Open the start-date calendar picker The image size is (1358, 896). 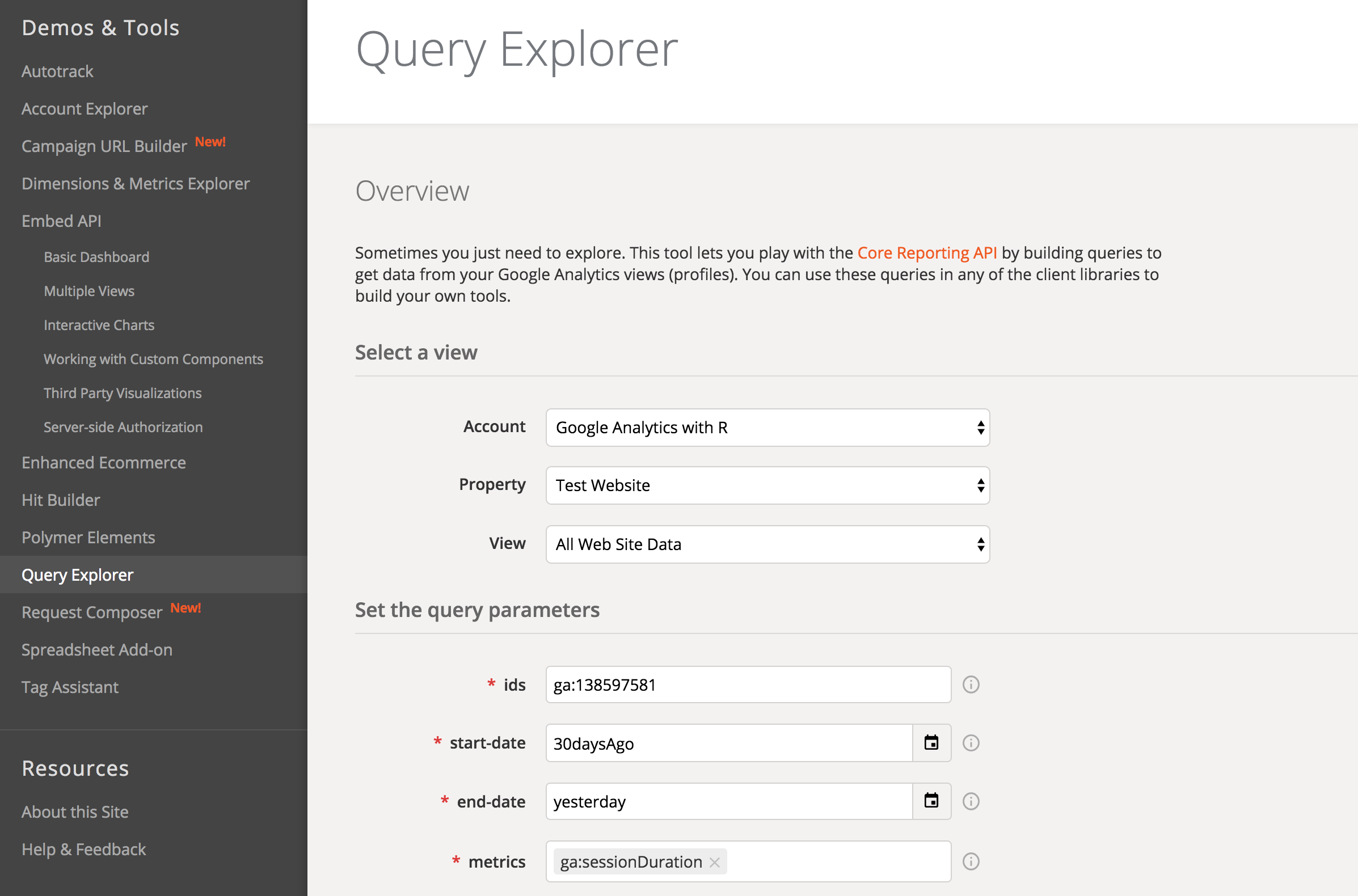931,743
